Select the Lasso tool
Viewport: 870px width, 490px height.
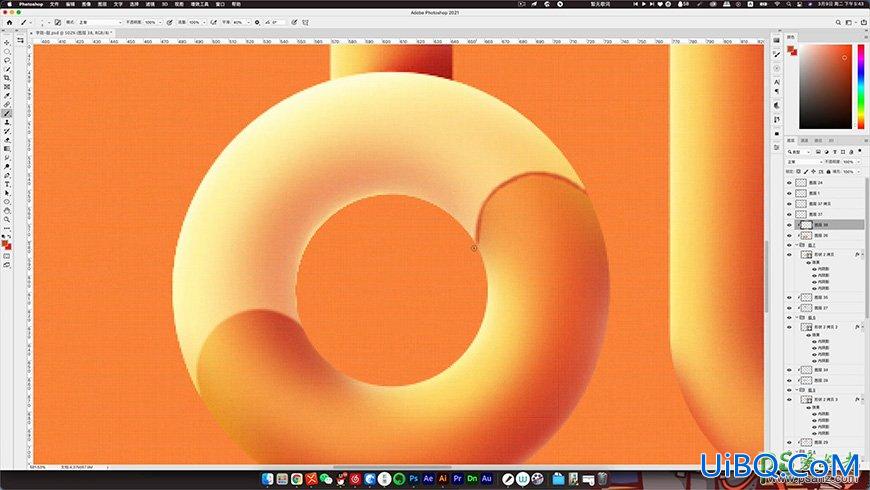(x=7, y=60)
